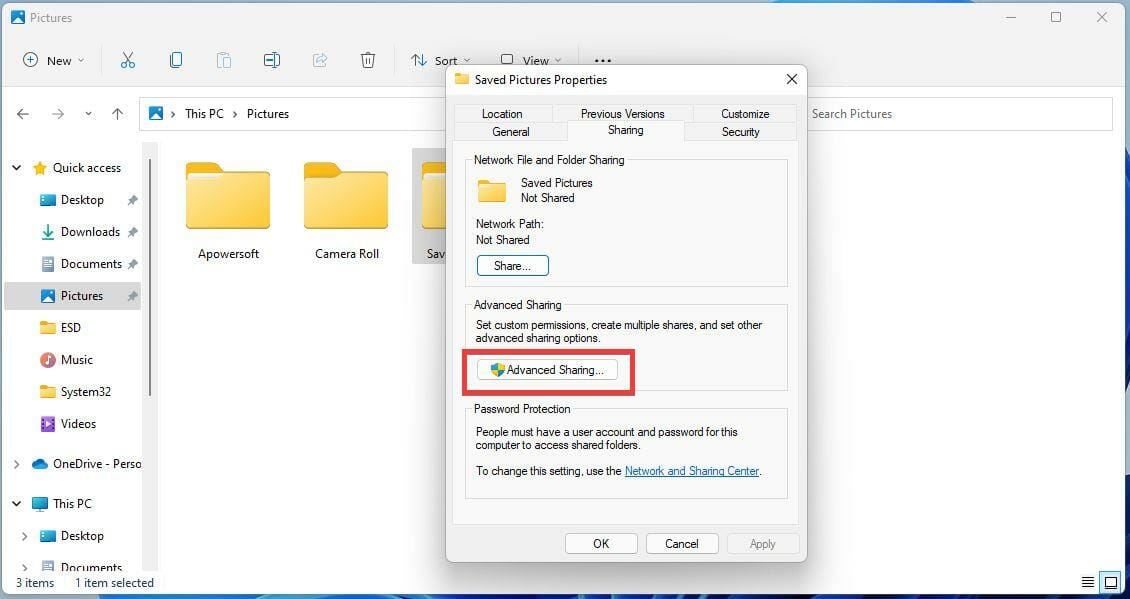This screenshot has height=599, width=1130.
Task: Open the See more ellipsis menu
Action: tap(602, 61)
